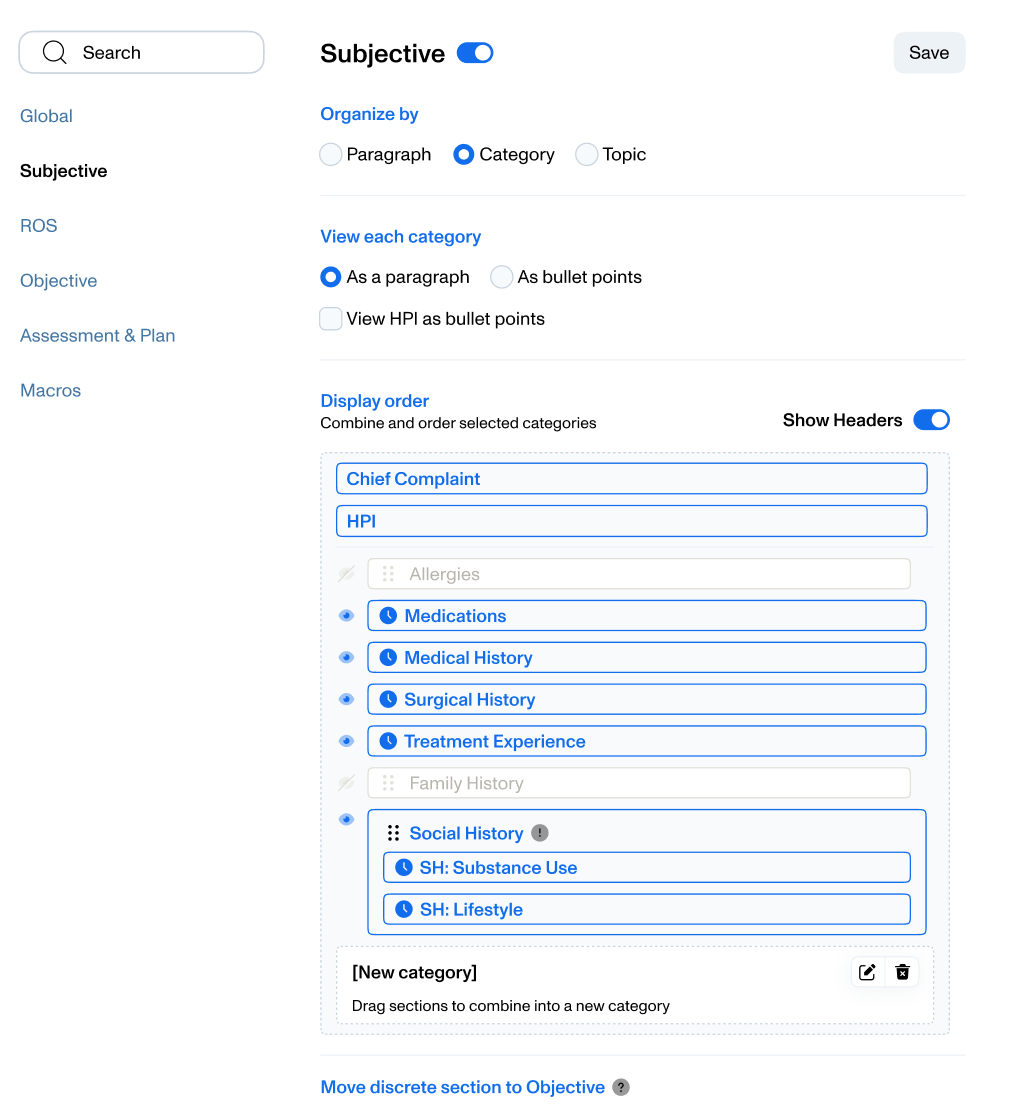Click the drag handle beside Social History
This screenshot has height=1109, width=1028.
click(393, 832)
